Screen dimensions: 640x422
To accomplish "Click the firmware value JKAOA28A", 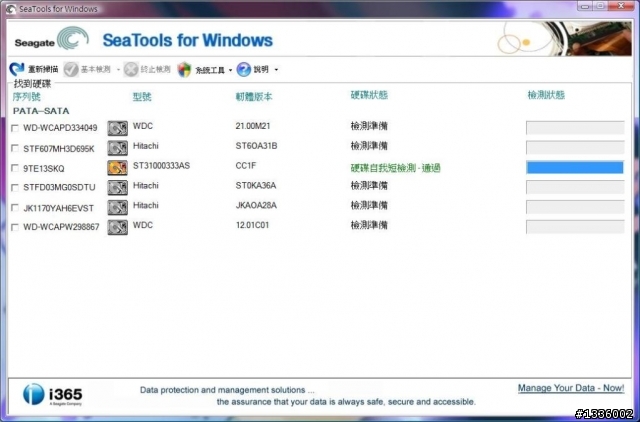I will point(256,205).
